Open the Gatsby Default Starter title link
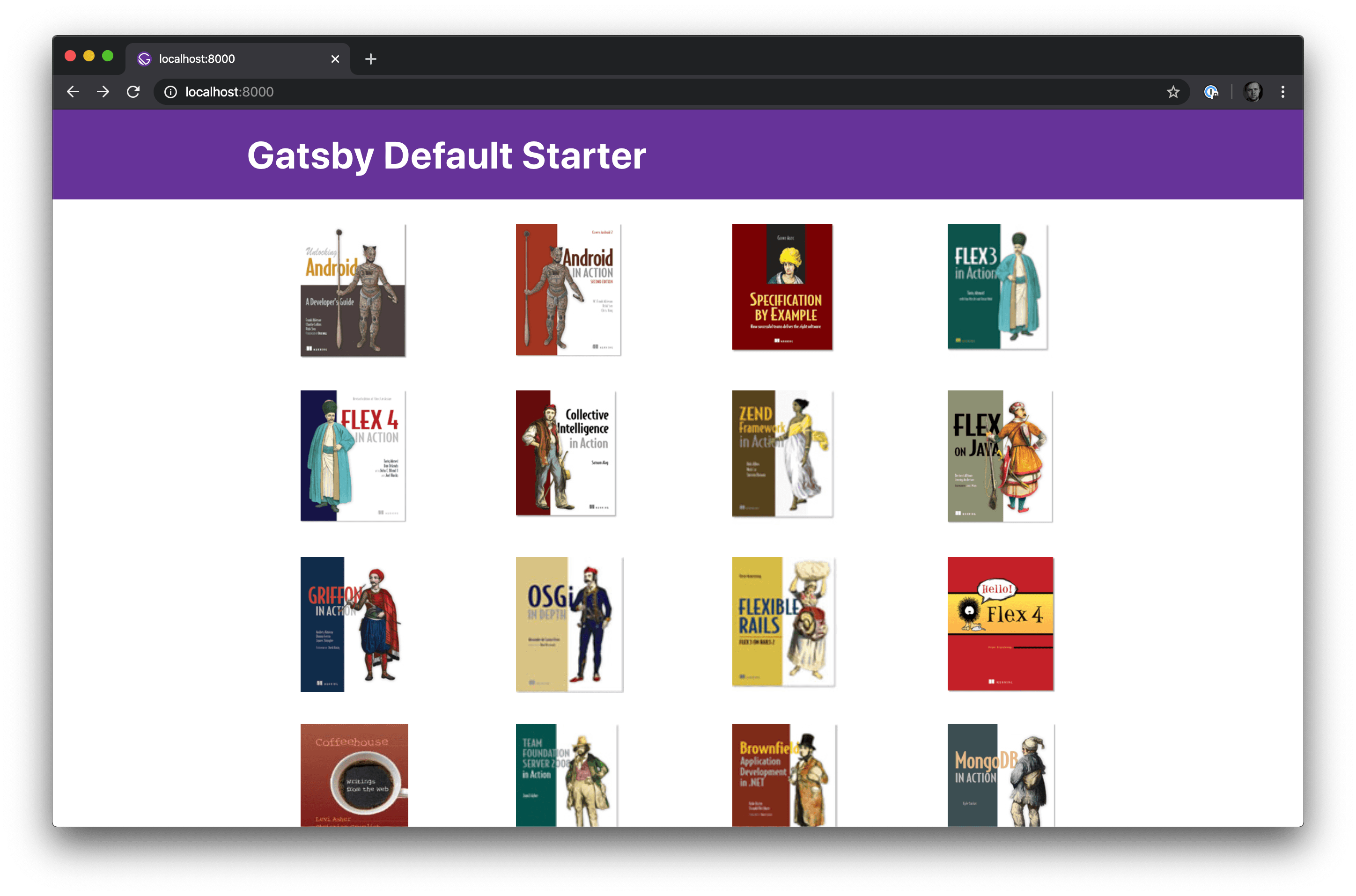This screenshot has height=896, width=1356. tap(446, 155)
